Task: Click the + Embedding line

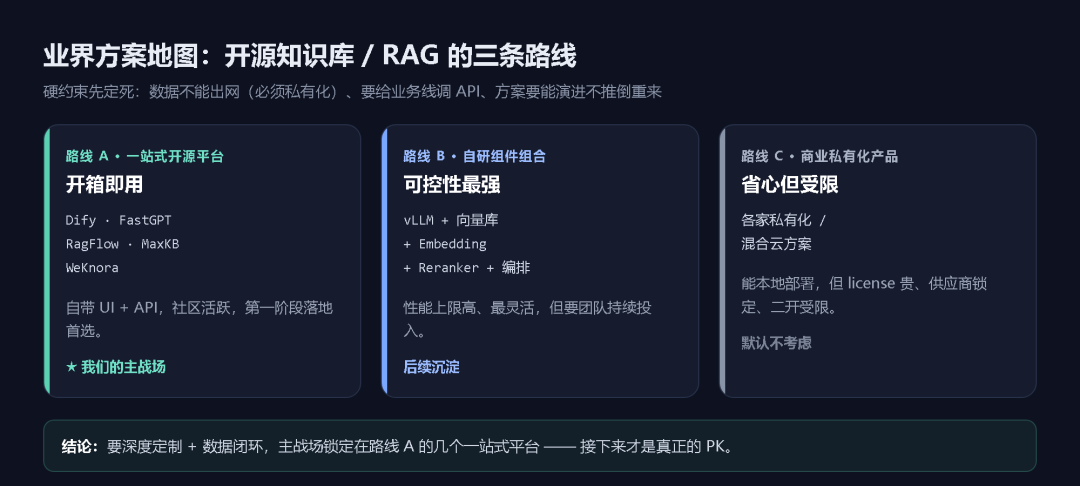Action: click(x=445, y=244)
